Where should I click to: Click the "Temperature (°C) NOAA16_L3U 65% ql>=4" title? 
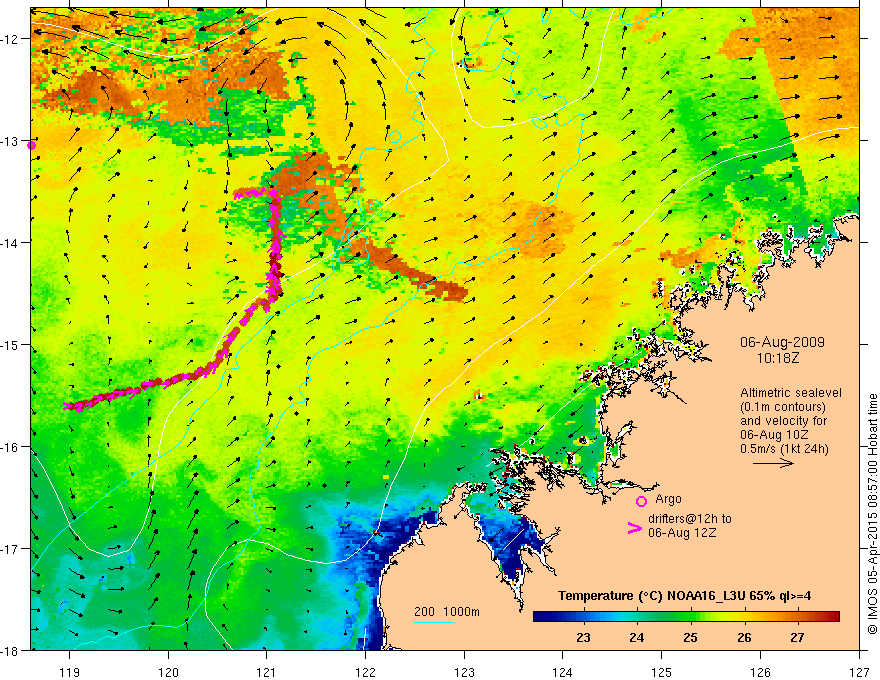click(x=684, y=596)
